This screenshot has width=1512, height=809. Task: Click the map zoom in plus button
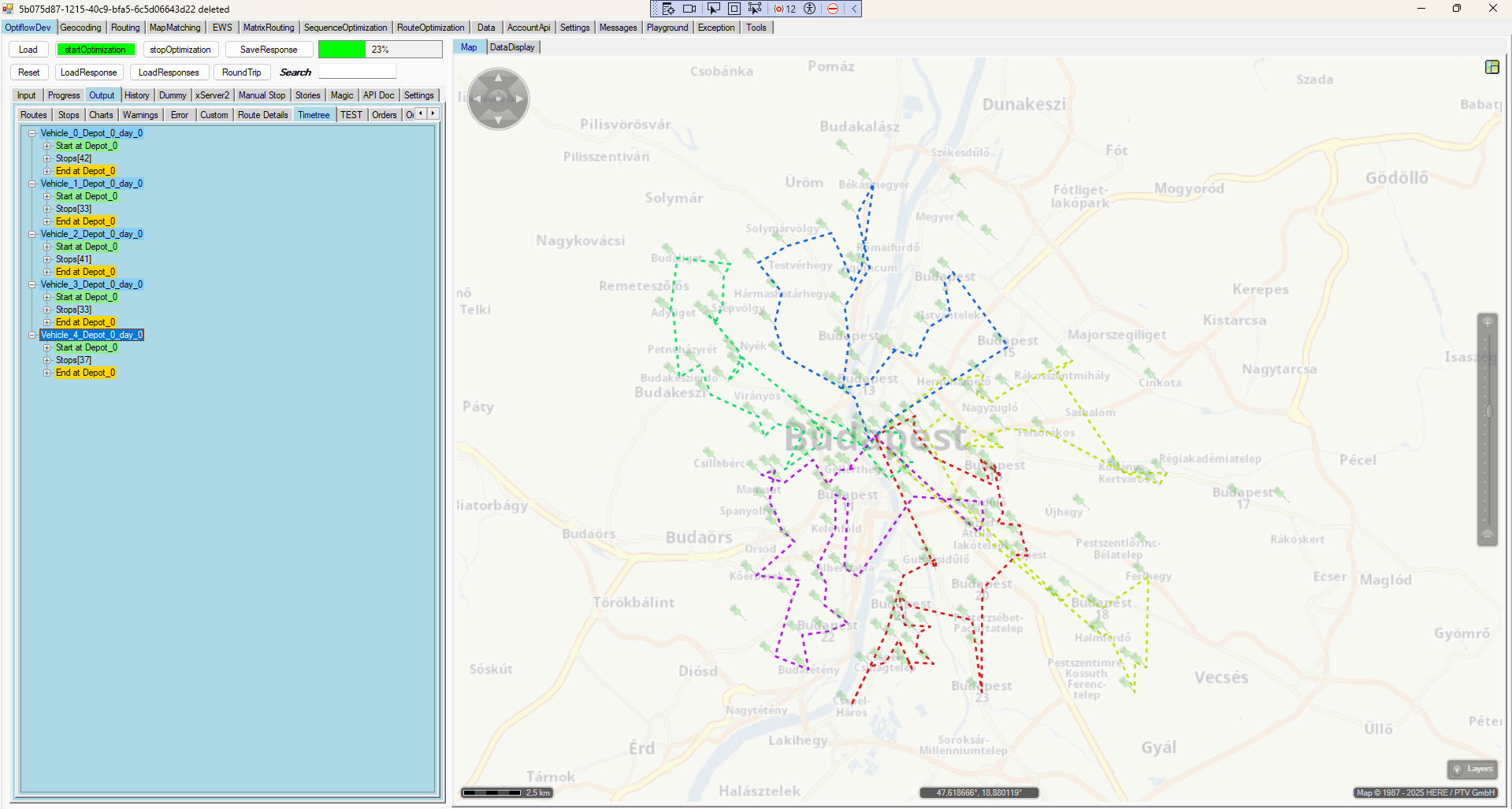click(x=1488, y=322)
